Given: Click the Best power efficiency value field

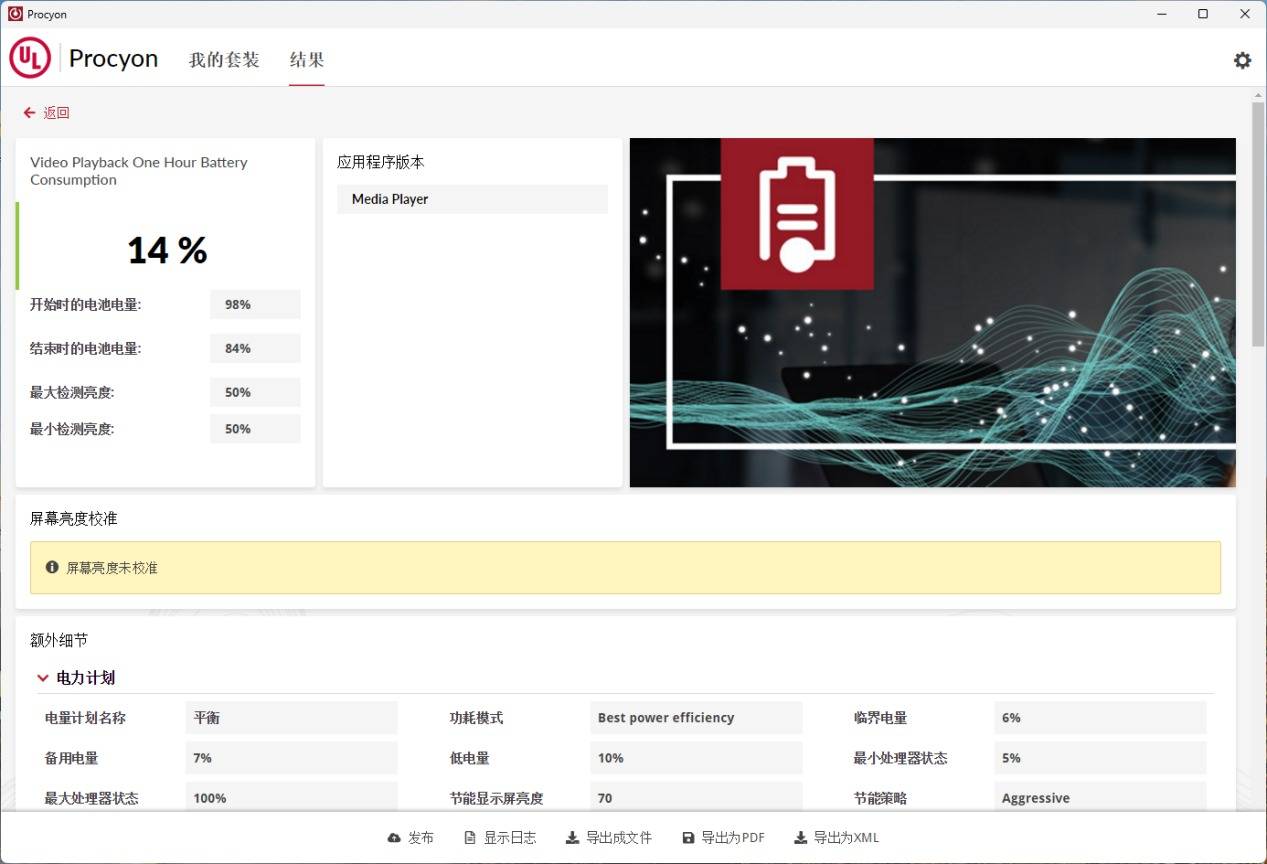Looking at the screenshot, I should (x=696, y=718).
